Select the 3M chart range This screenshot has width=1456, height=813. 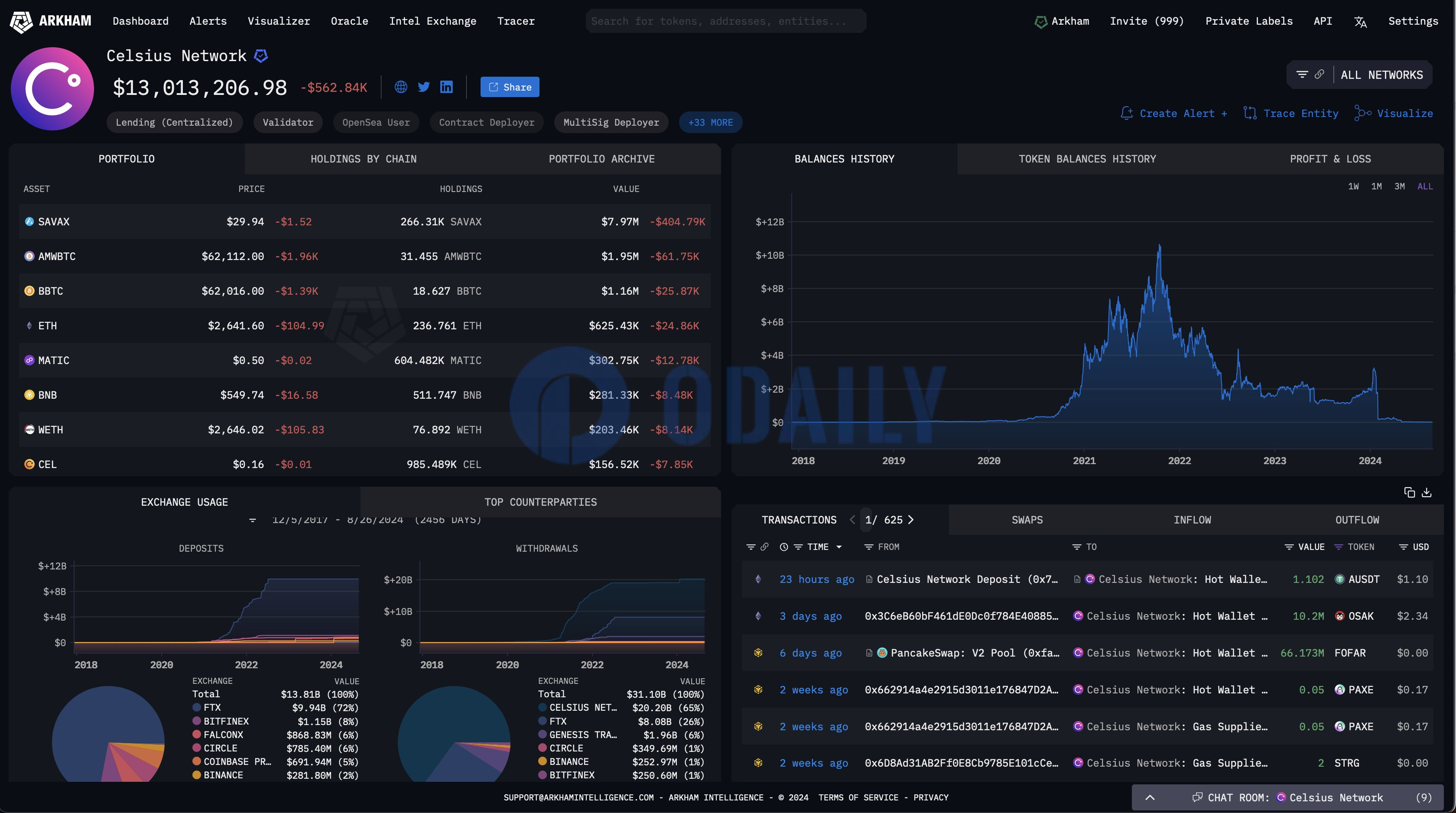point(1400,186)
